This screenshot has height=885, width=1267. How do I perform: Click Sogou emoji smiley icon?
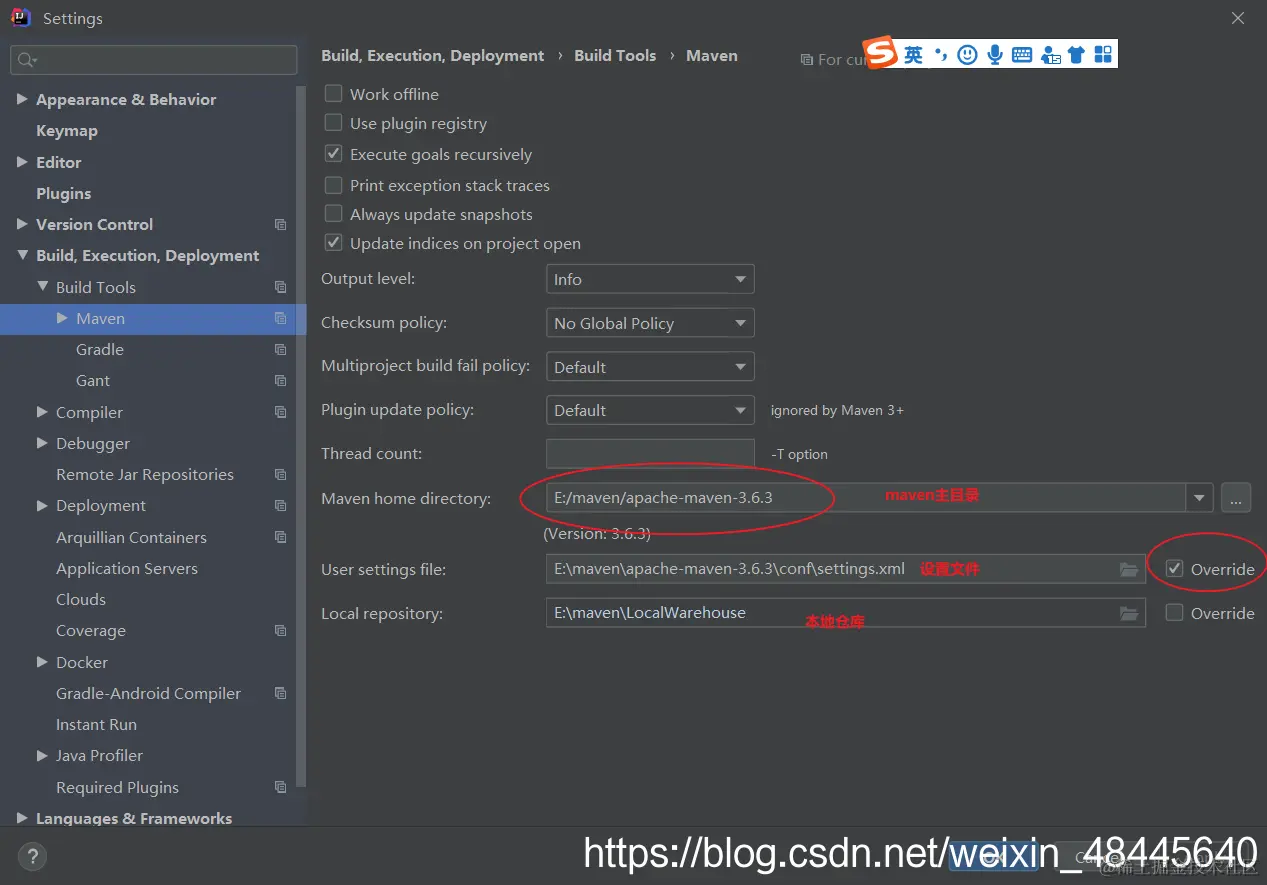point(967,55)
